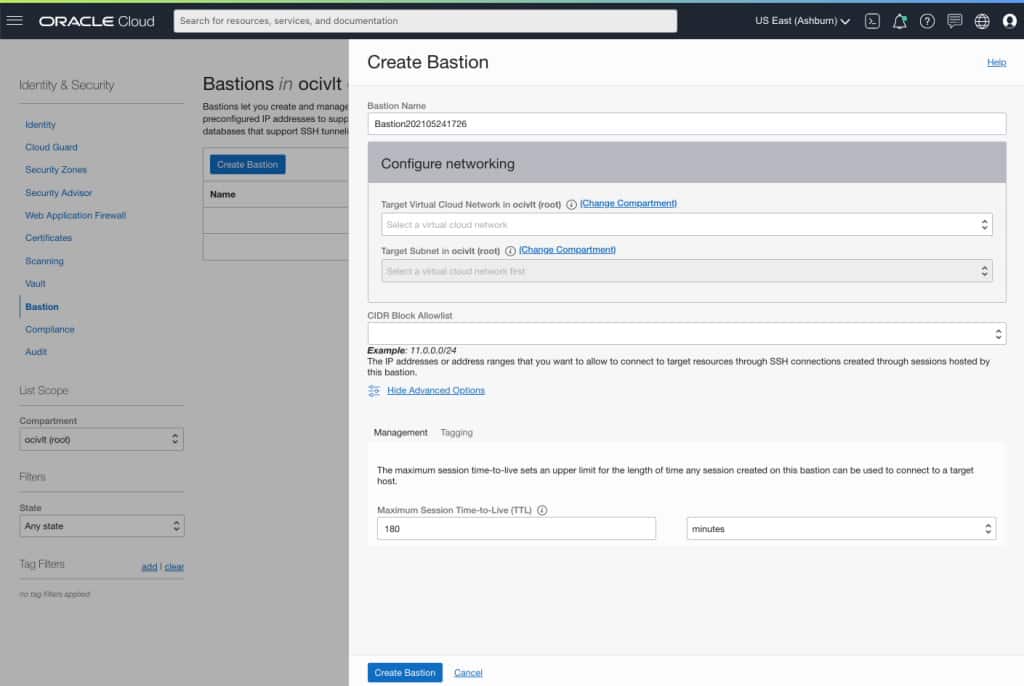Screen dimensions: 1024x686
Task: Open the notifications bell
Action: coord(900,20)
